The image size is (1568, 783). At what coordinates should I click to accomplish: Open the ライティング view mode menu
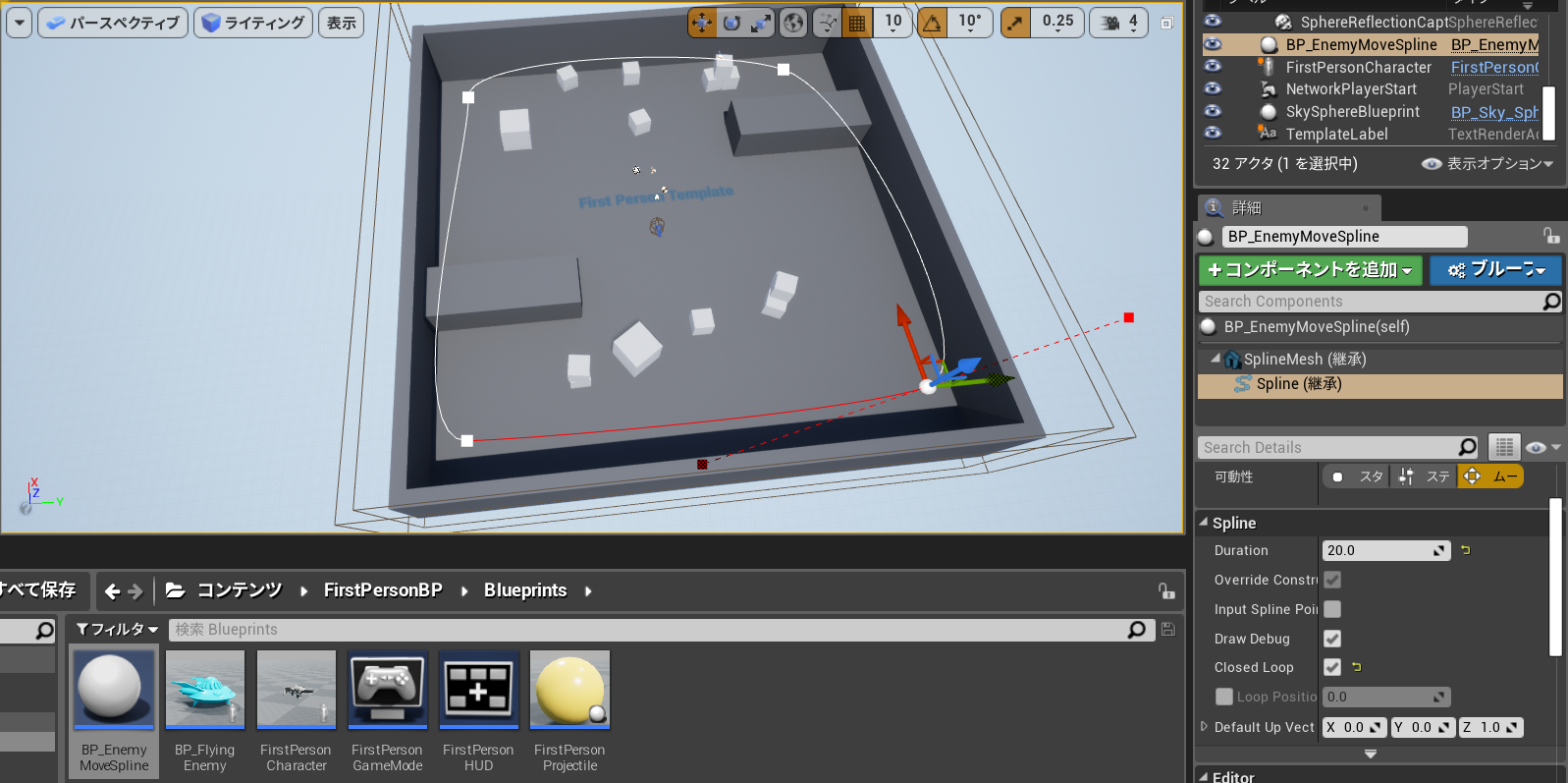[253, 23]
